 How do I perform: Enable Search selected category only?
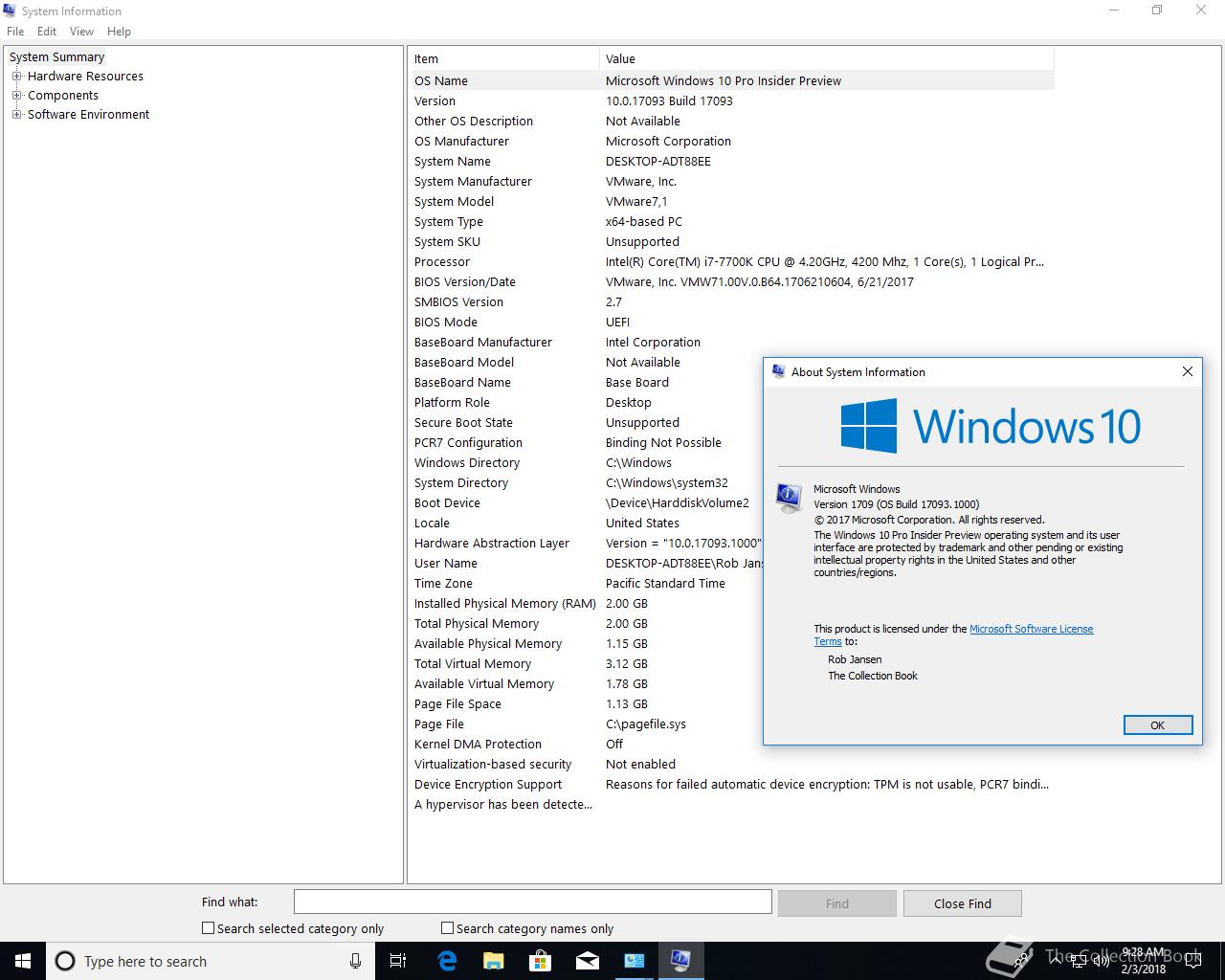pyautogui.click(x=208, y=928)
